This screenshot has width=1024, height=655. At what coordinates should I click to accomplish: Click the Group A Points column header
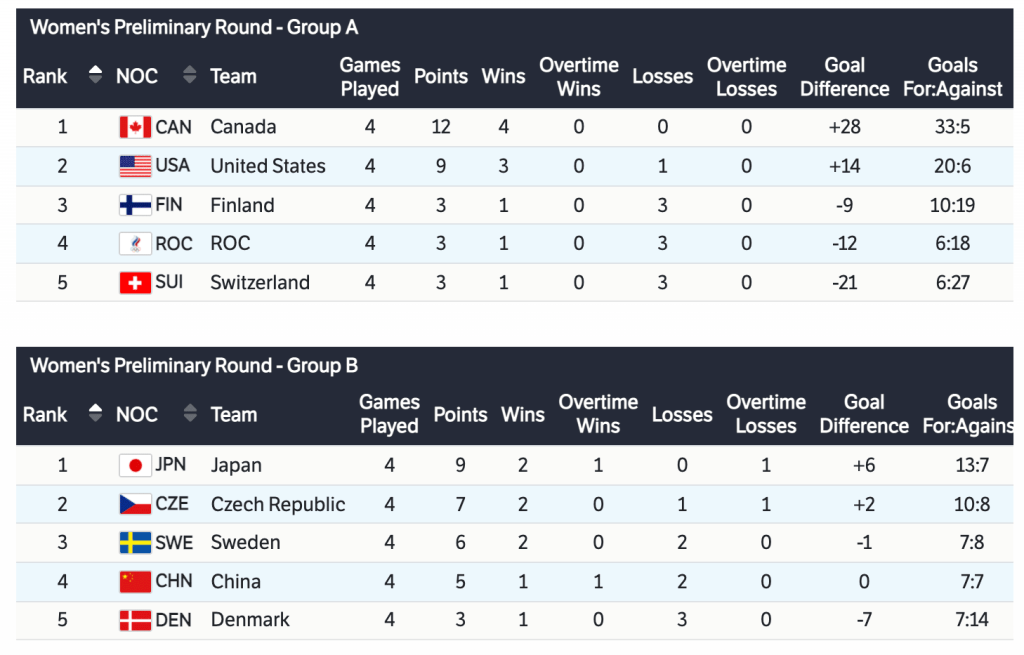point(441,77)
